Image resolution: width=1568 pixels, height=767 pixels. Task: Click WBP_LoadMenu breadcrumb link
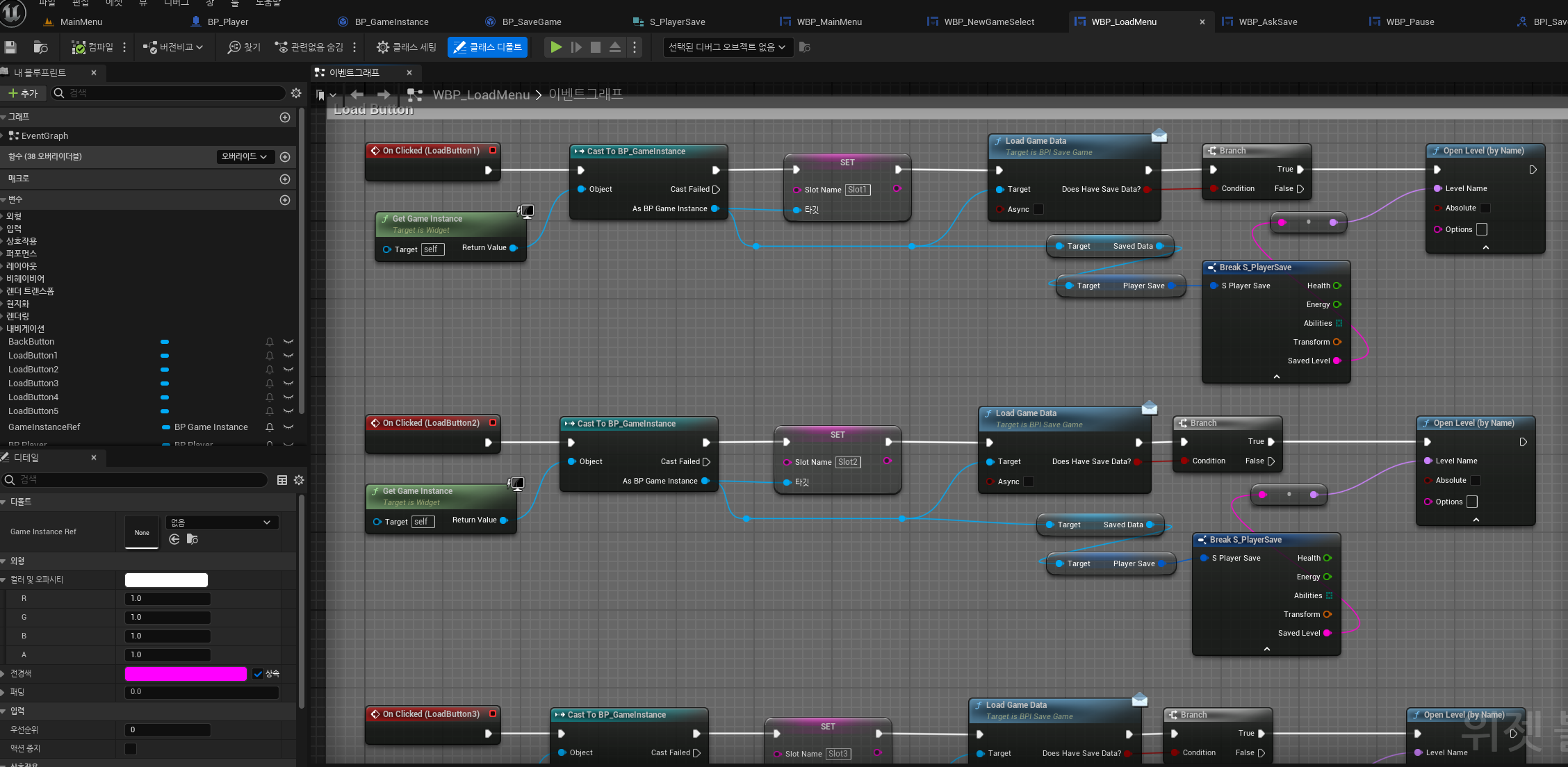point(481,95)
